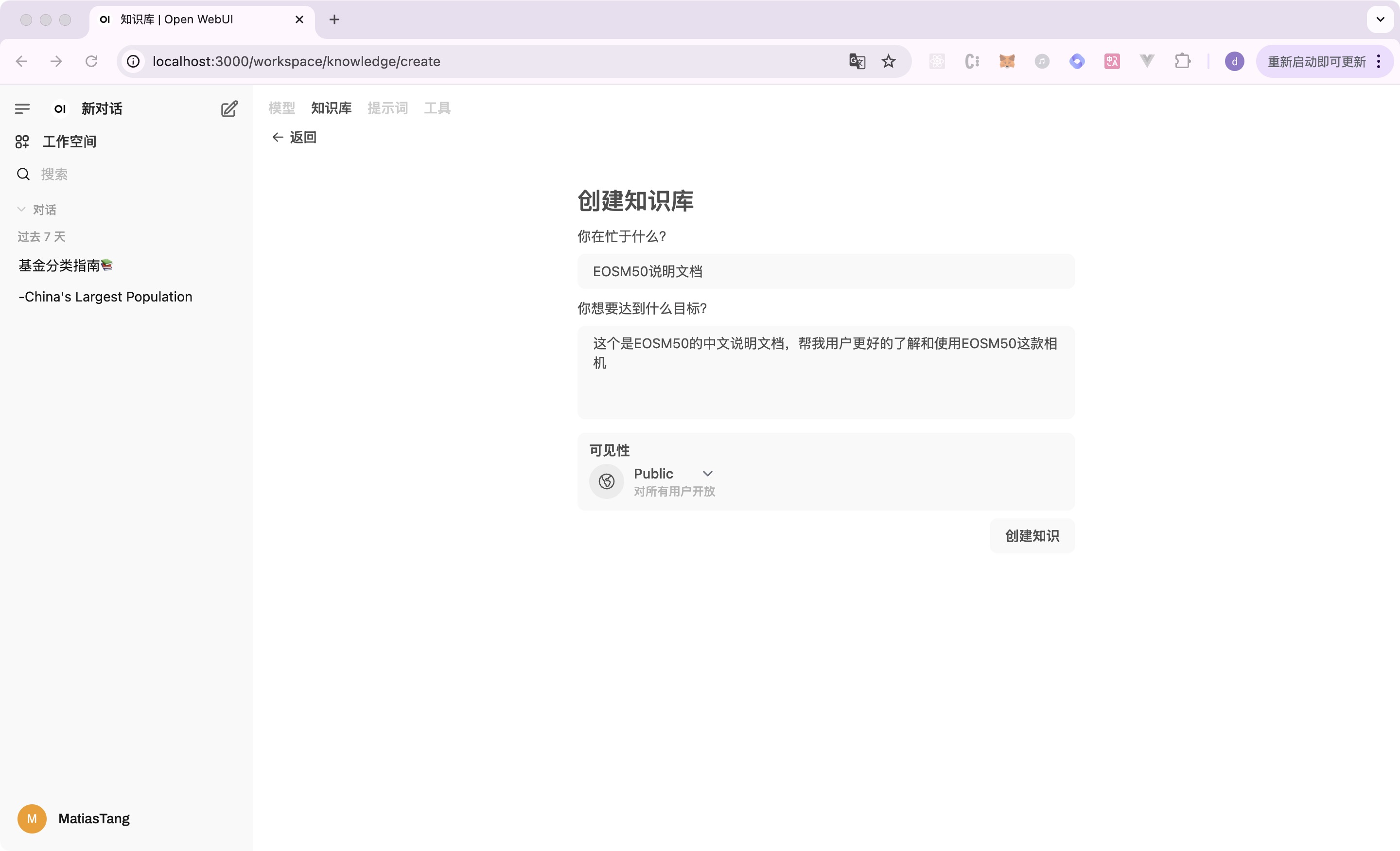This screenshot has width=1400, height=851.
Task: Open the workspace grid icon
Action: tap(22, 142)
